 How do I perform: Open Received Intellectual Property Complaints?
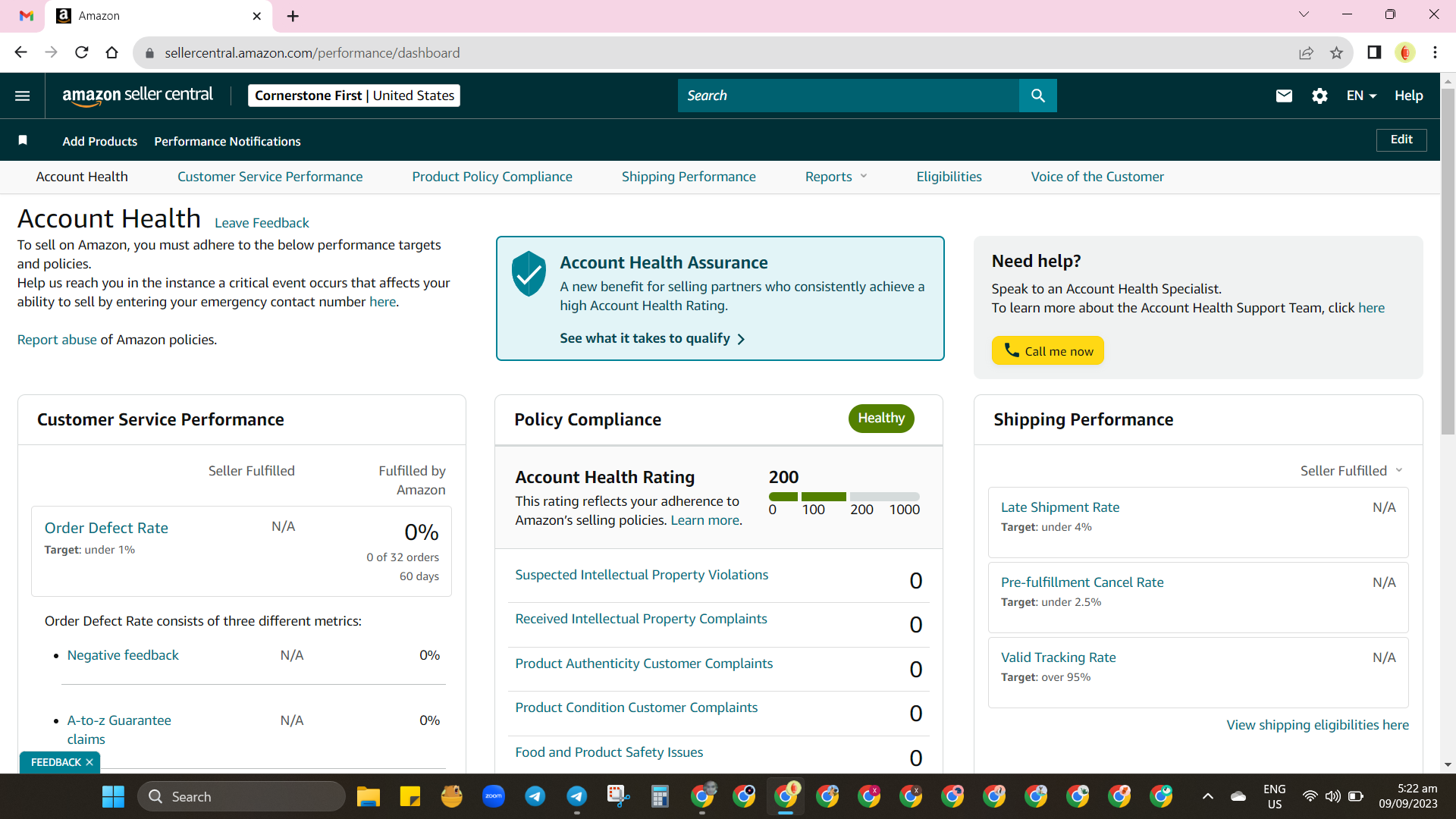pos(641,619)
